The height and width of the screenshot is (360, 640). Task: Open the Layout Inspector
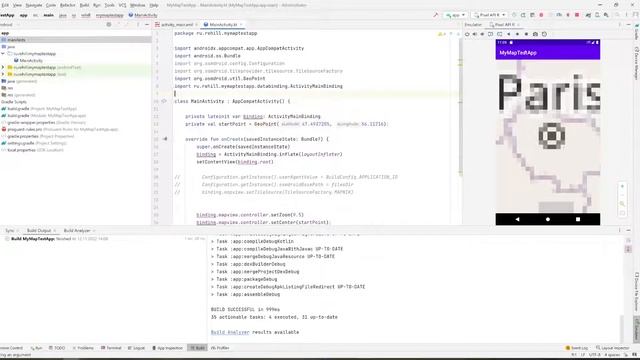tap(612, 348)
